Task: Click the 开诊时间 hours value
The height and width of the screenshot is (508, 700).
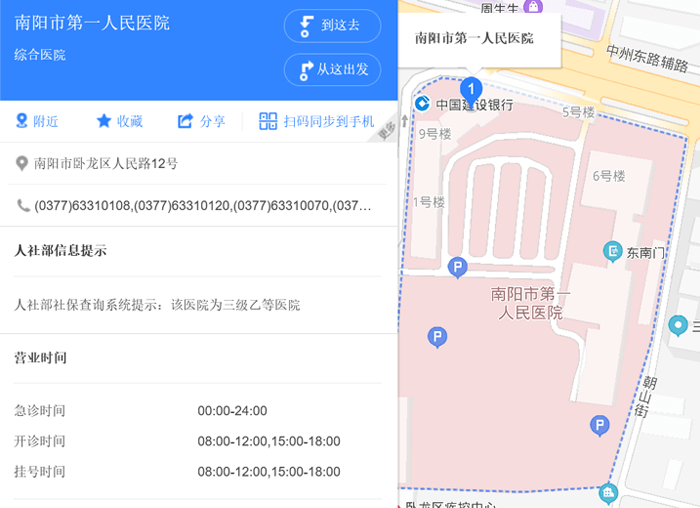Action: click(269, 441)
